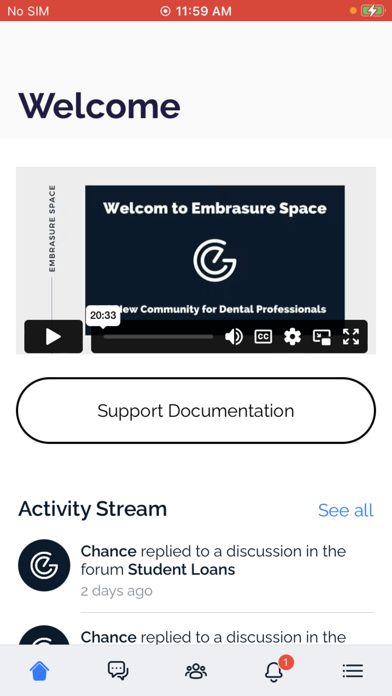Open Support Documentation
Image resolution: width=392 pixels, height=696 pixels.
click(196, 411)
